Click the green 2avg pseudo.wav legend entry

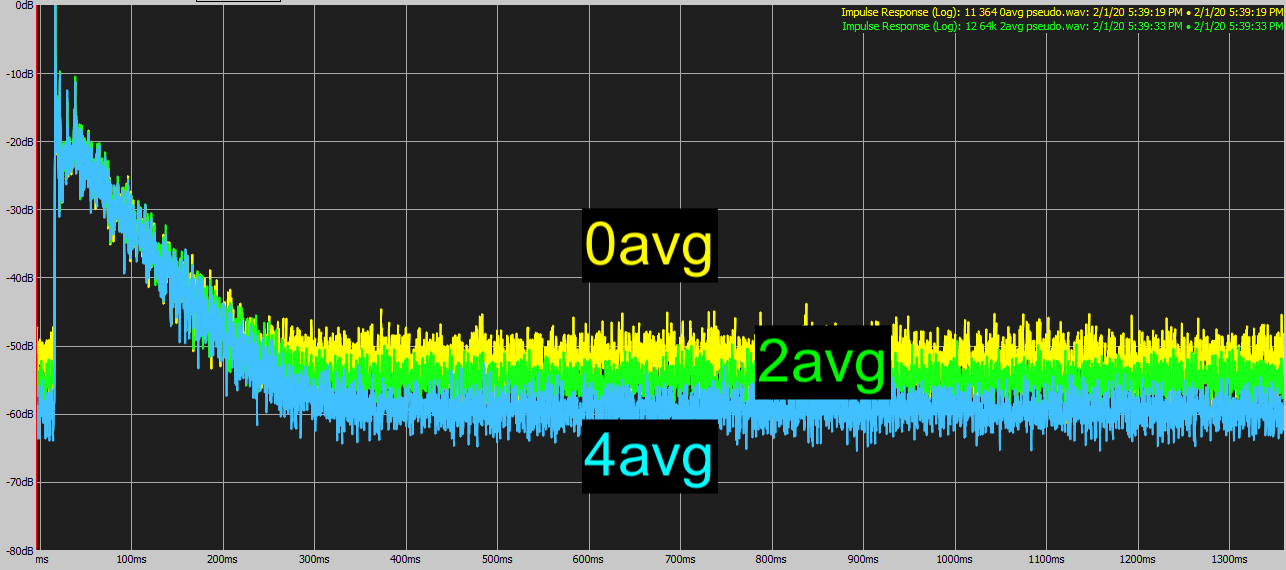point(1062,26)
